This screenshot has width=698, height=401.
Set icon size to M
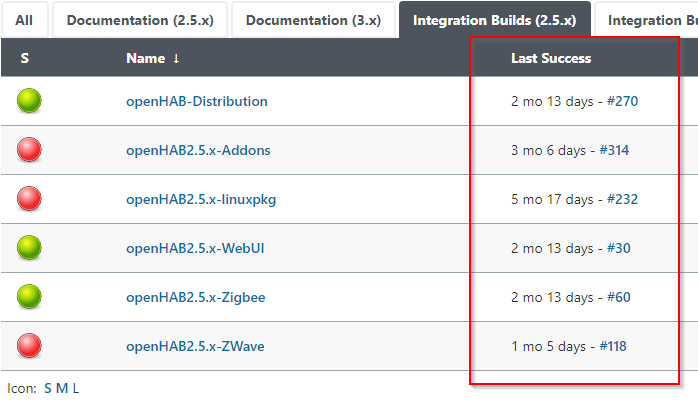tap(62, 389)
